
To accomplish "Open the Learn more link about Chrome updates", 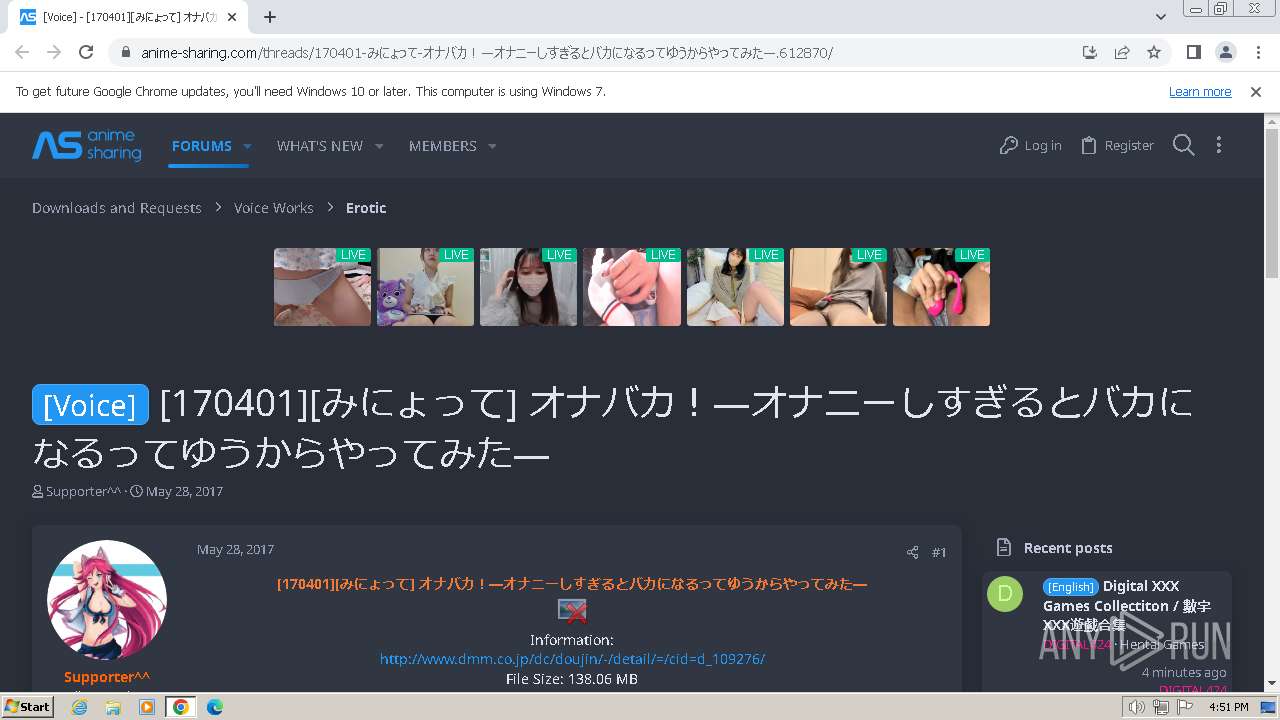I will point(1200,91).
